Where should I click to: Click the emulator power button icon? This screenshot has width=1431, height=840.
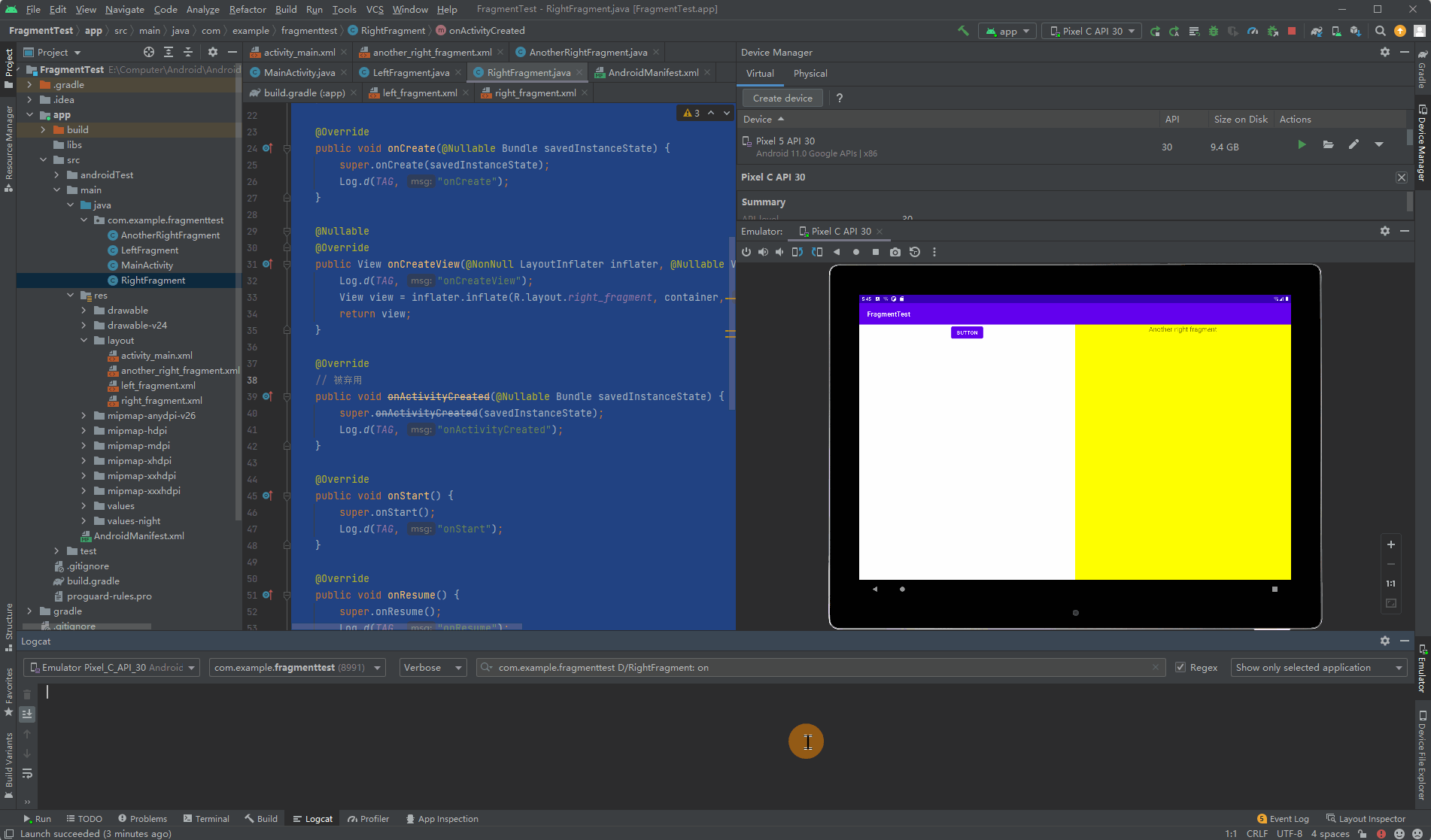pyautogui.click(x=746, y=252)
